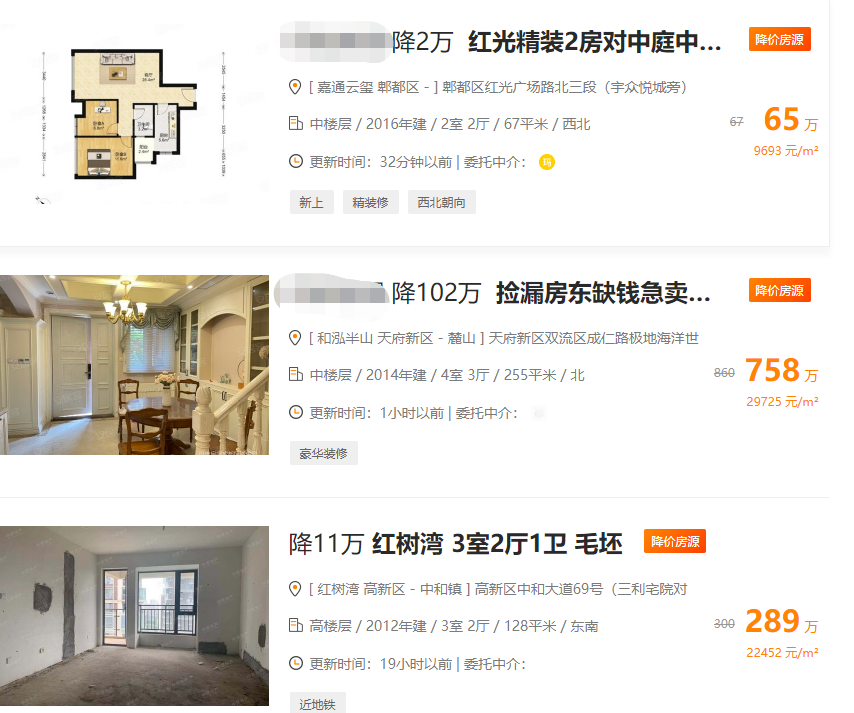Click 降价房源 badge on 红树湾 listing
The width and height of the screenshot is (854, 713).
coord(675,541)
